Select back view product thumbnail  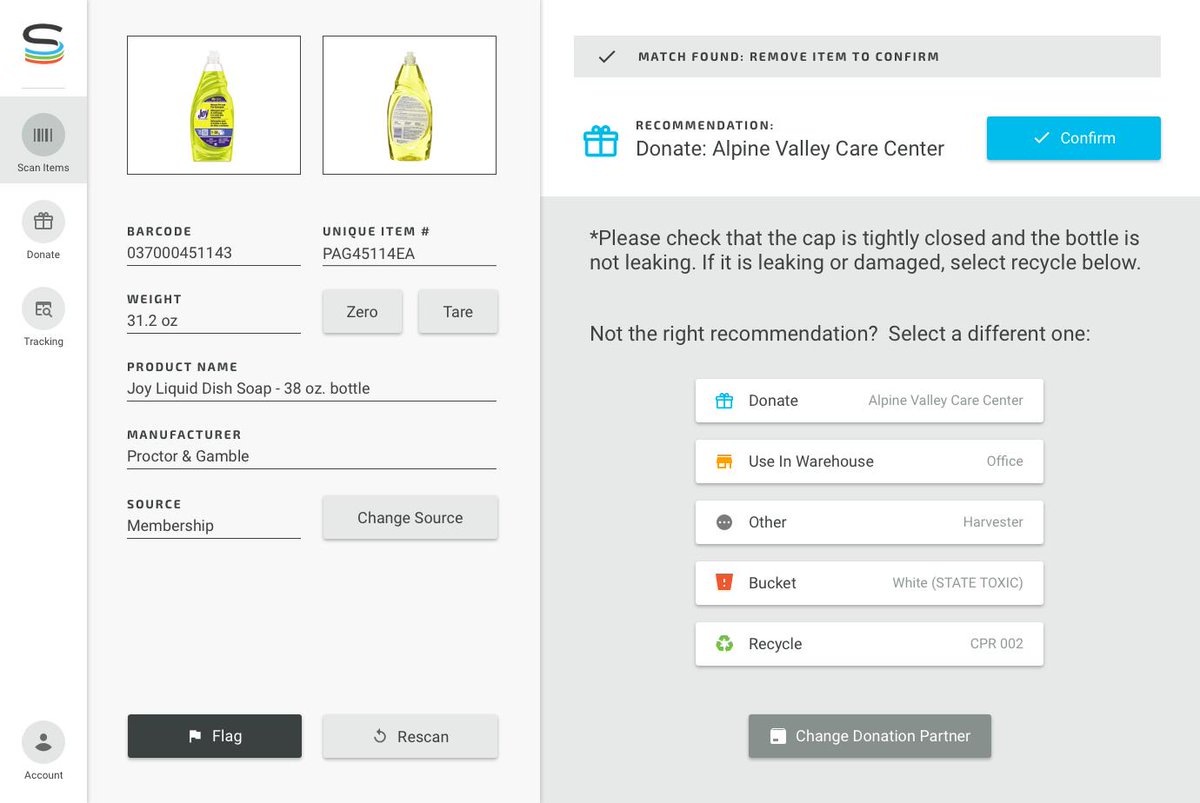[409, 105]
